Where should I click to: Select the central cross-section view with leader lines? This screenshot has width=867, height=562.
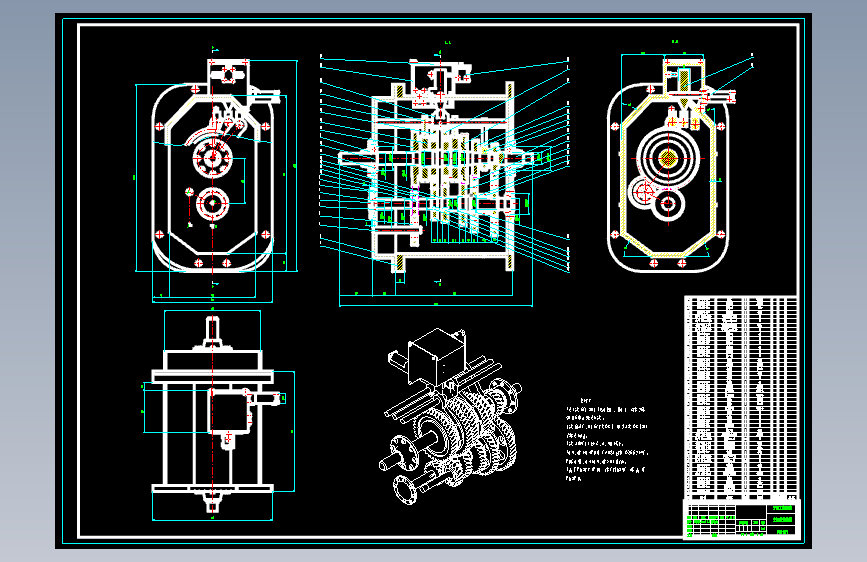pos(445,174)
